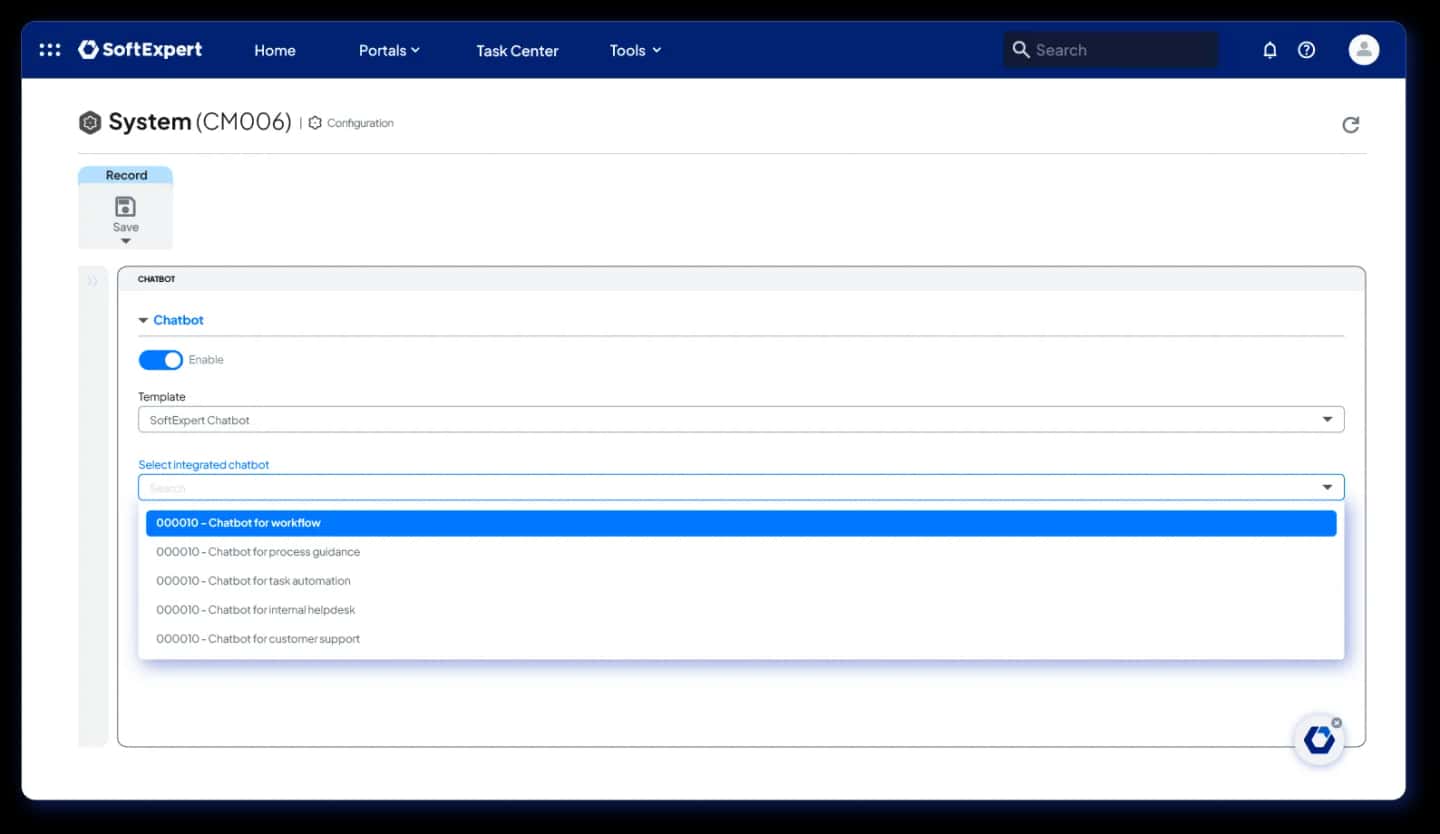Screen dimensions: 1440x834
Task: Open the Template dropdown
Action: (x=741, y=420)
